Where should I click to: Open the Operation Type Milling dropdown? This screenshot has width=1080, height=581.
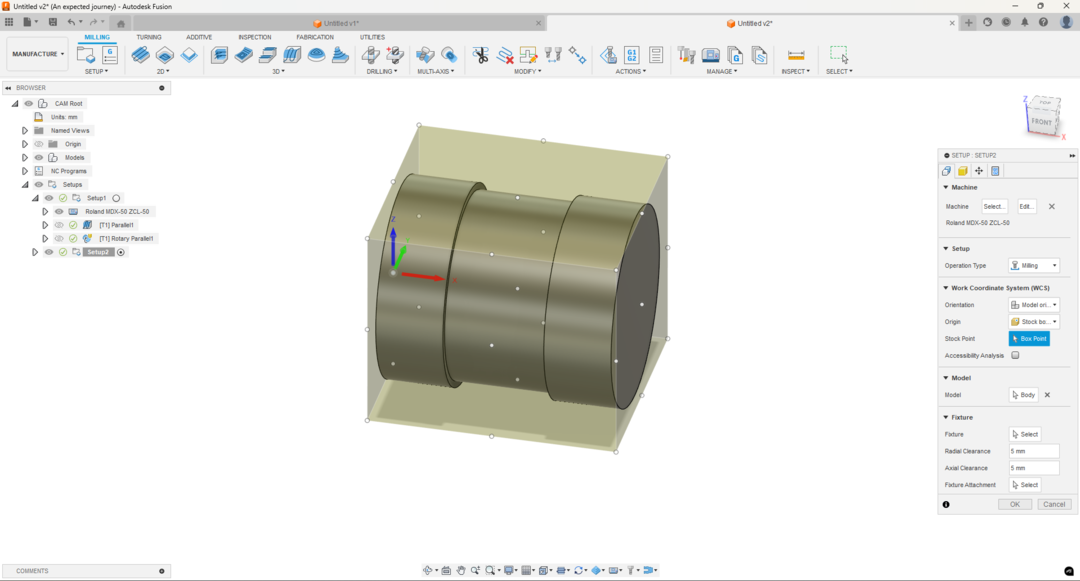coord(1034,266)
